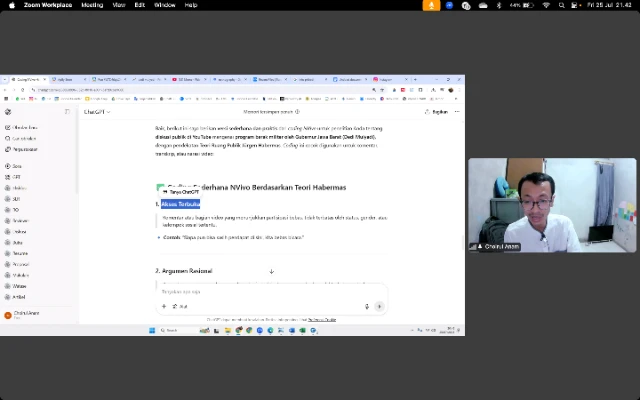Open the three-dot conversation options menu
The width and height of the screenshot is (640, 400).
pos(457,112)
